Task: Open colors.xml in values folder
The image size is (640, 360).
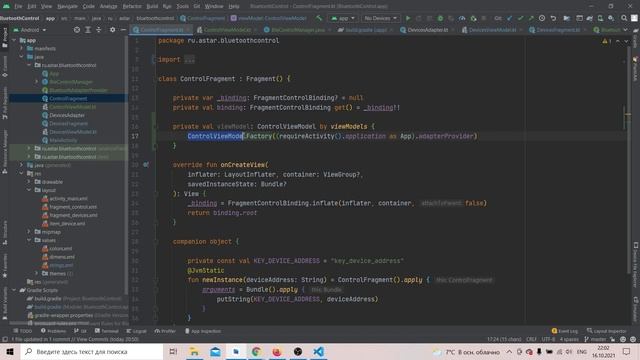Action: [x=60, y=249]
